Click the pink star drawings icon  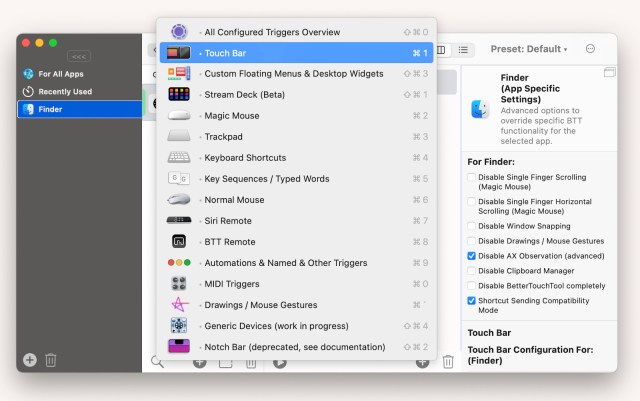pos(180,304)
